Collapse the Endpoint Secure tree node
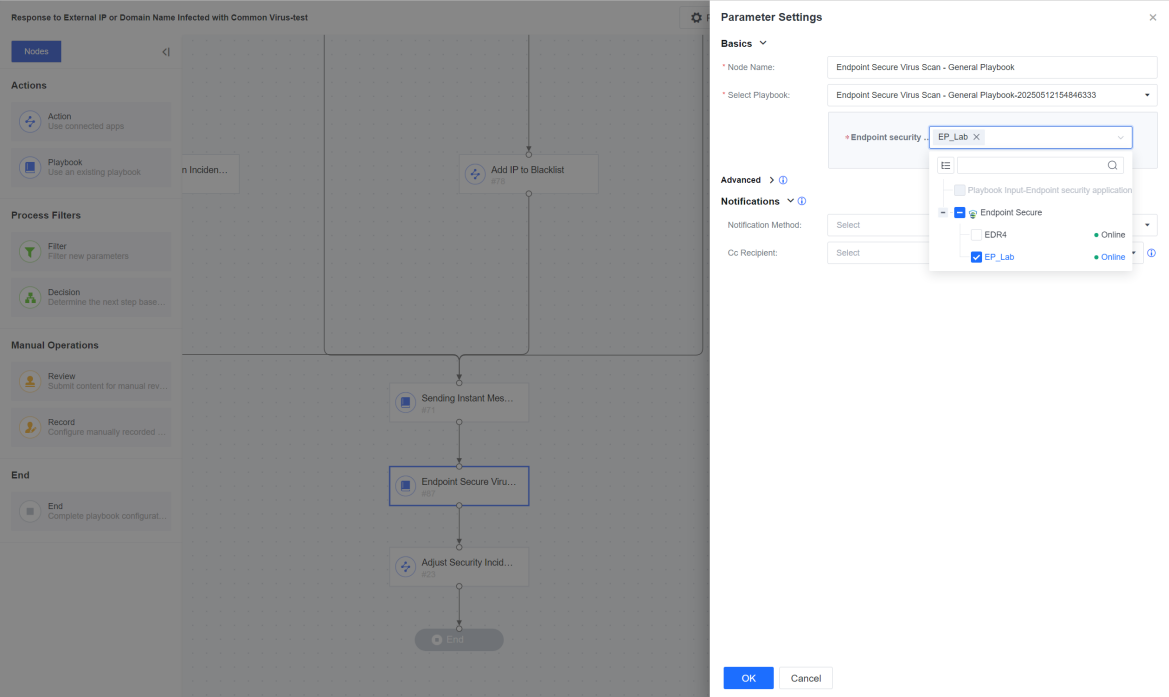 point(942,212)
